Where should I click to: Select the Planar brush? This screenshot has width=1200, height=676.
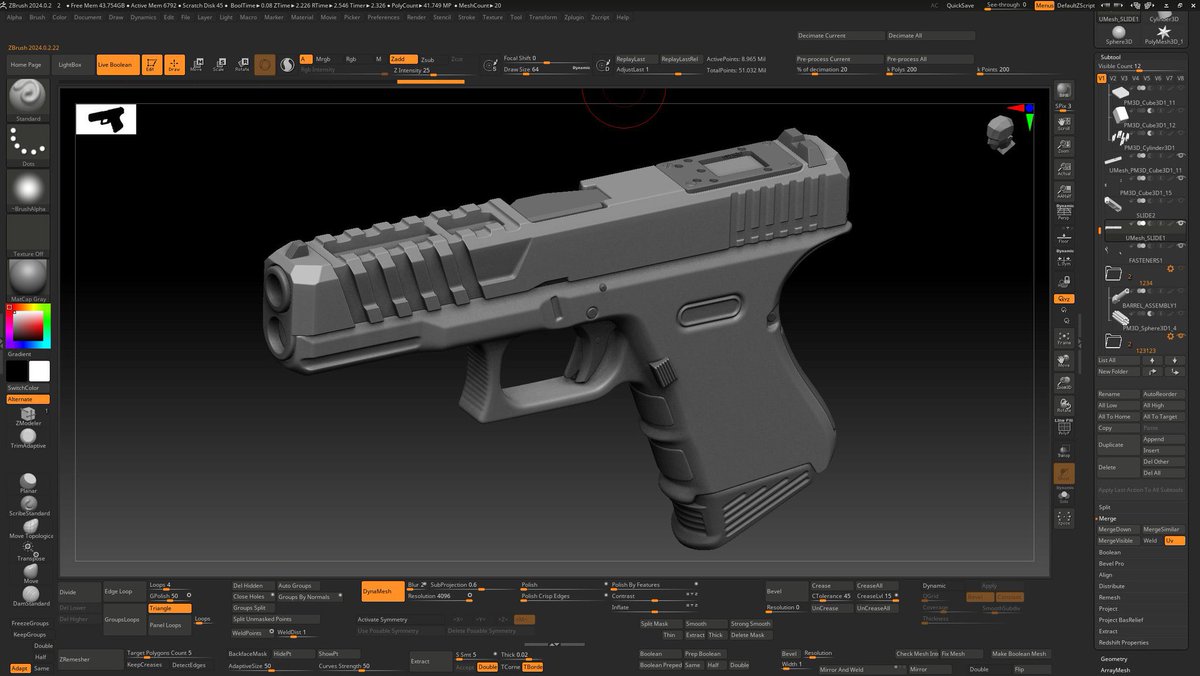click(x=28, y=483)
